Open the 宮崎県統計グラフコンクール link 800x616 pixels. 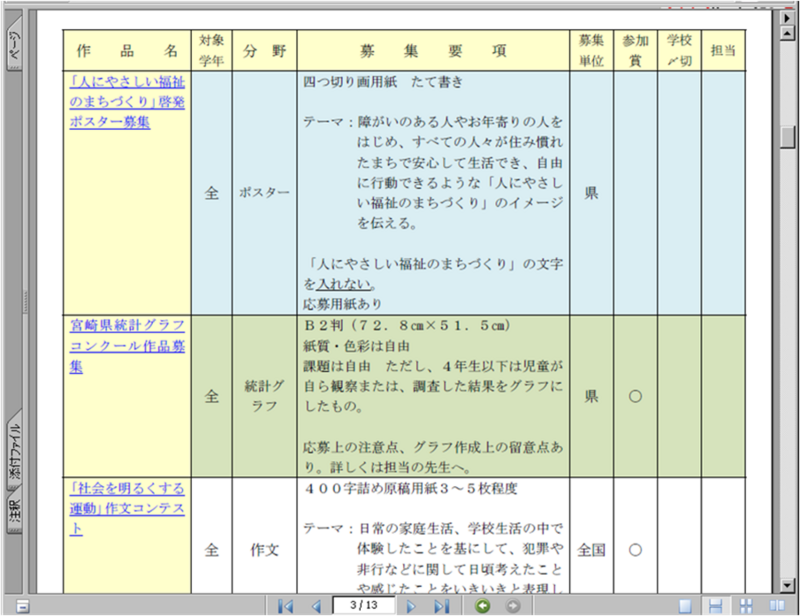(x=127, y=346)
